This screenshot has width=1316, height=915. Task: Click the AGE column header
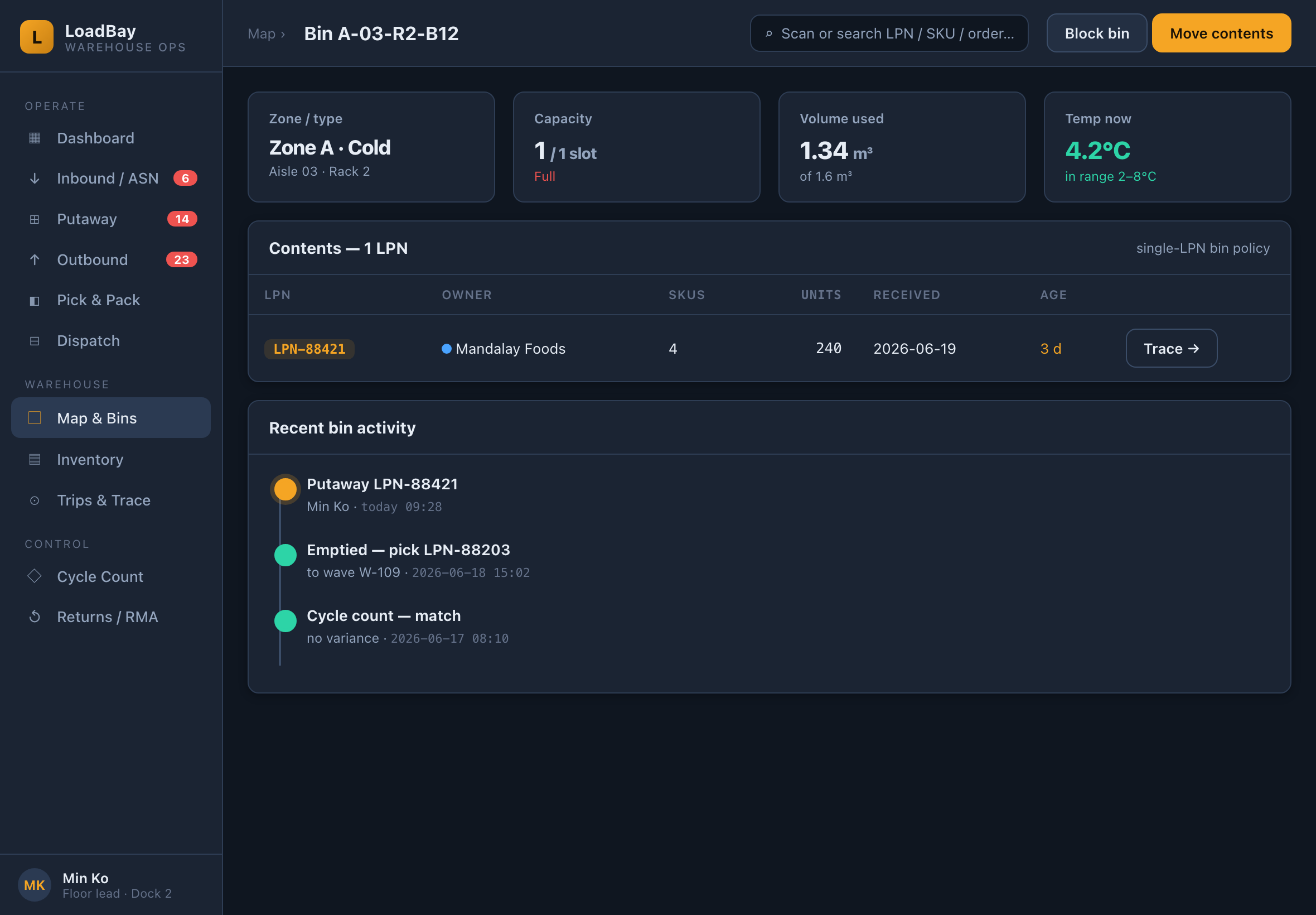(x=1053, y=295)
